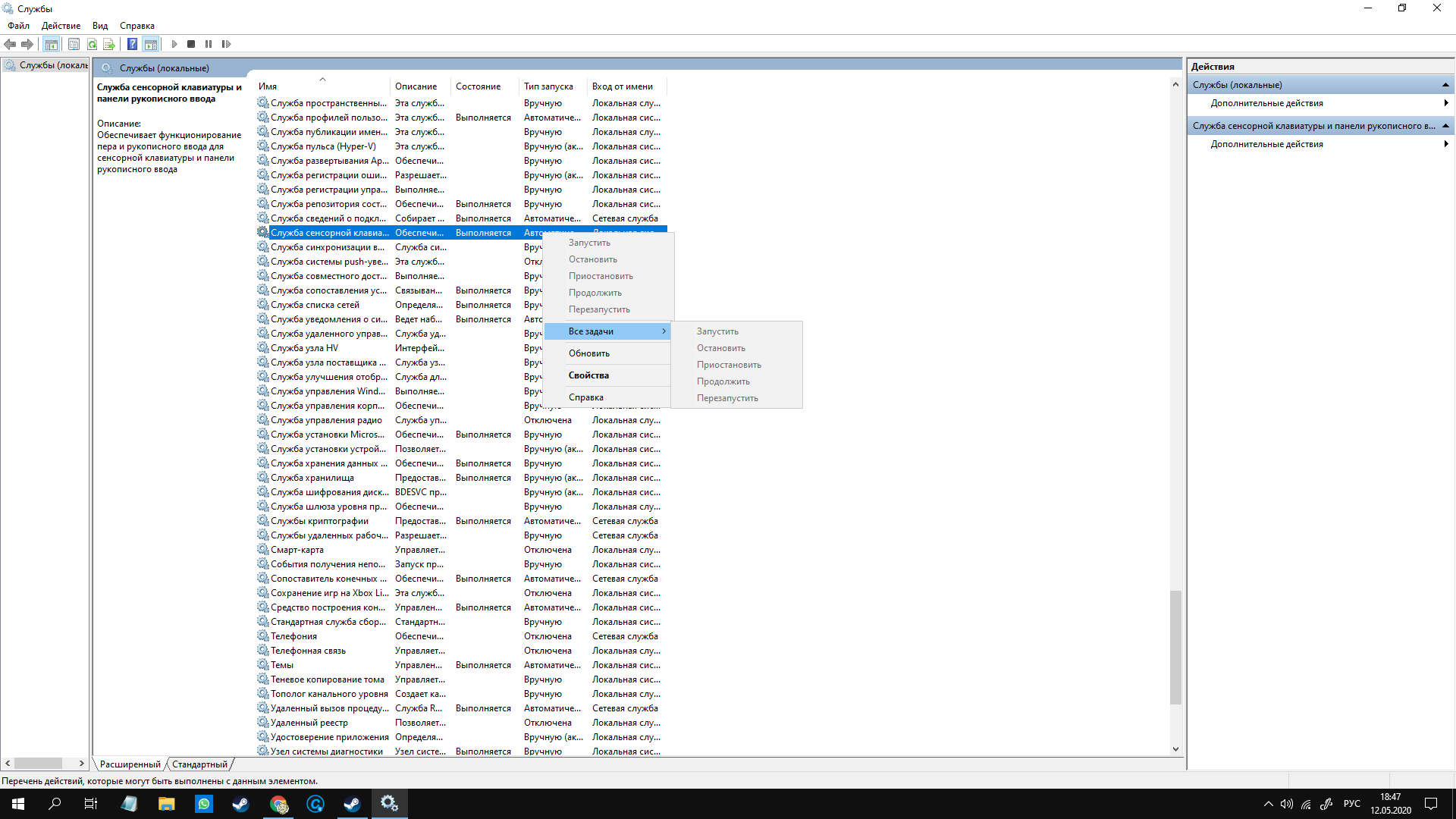Open the taskbar search icon
1456x819 pixels.
(x=55, y=804)
